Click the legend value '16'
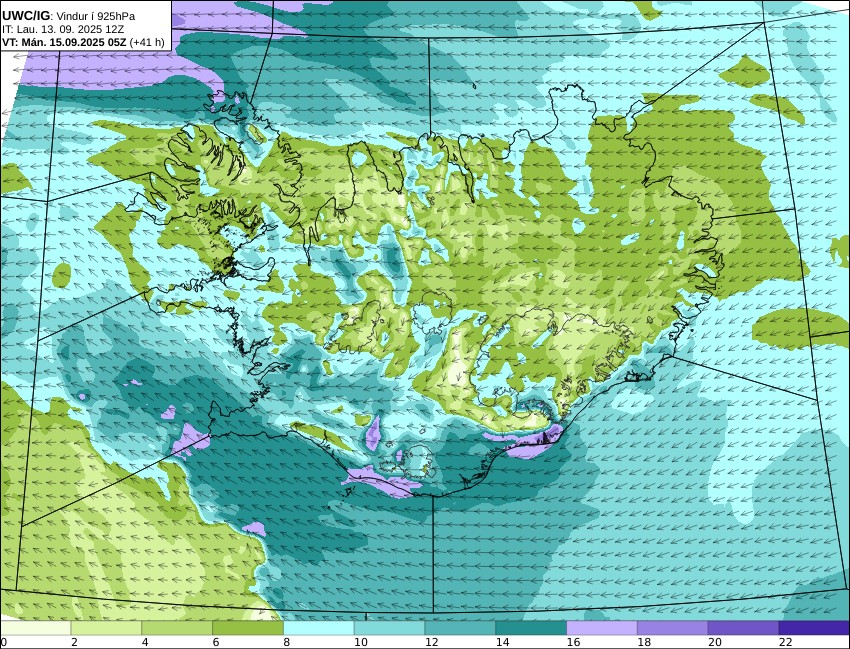The image size is (850, 649). (x=574, y=642)
